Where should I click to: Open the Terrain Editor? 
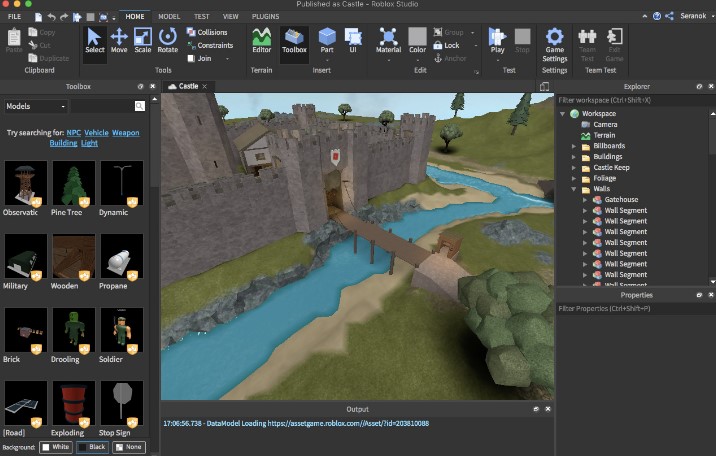click(x=262, y=41)
